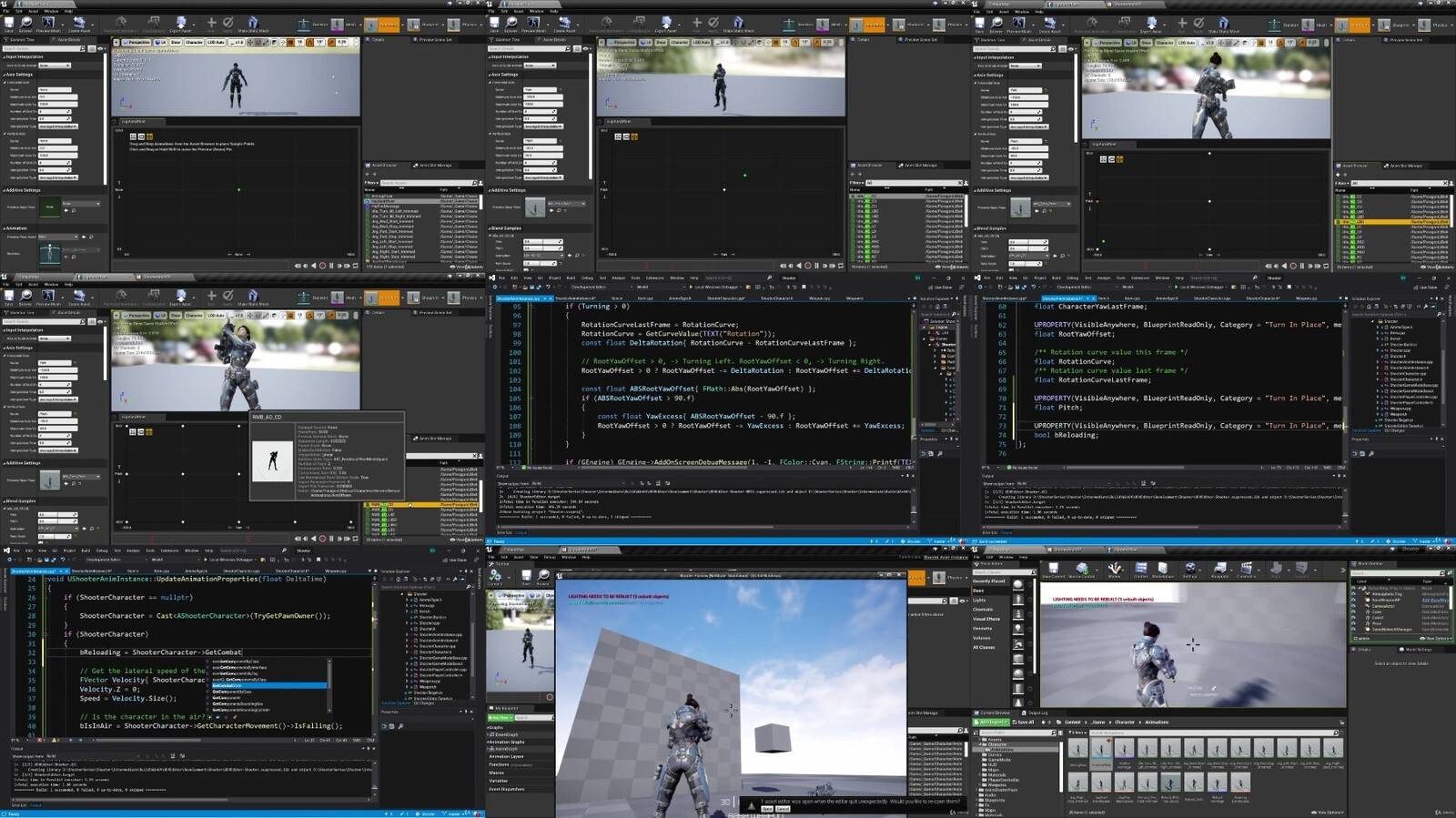Click the Source Control toolbar icon

pos(1081,568)
